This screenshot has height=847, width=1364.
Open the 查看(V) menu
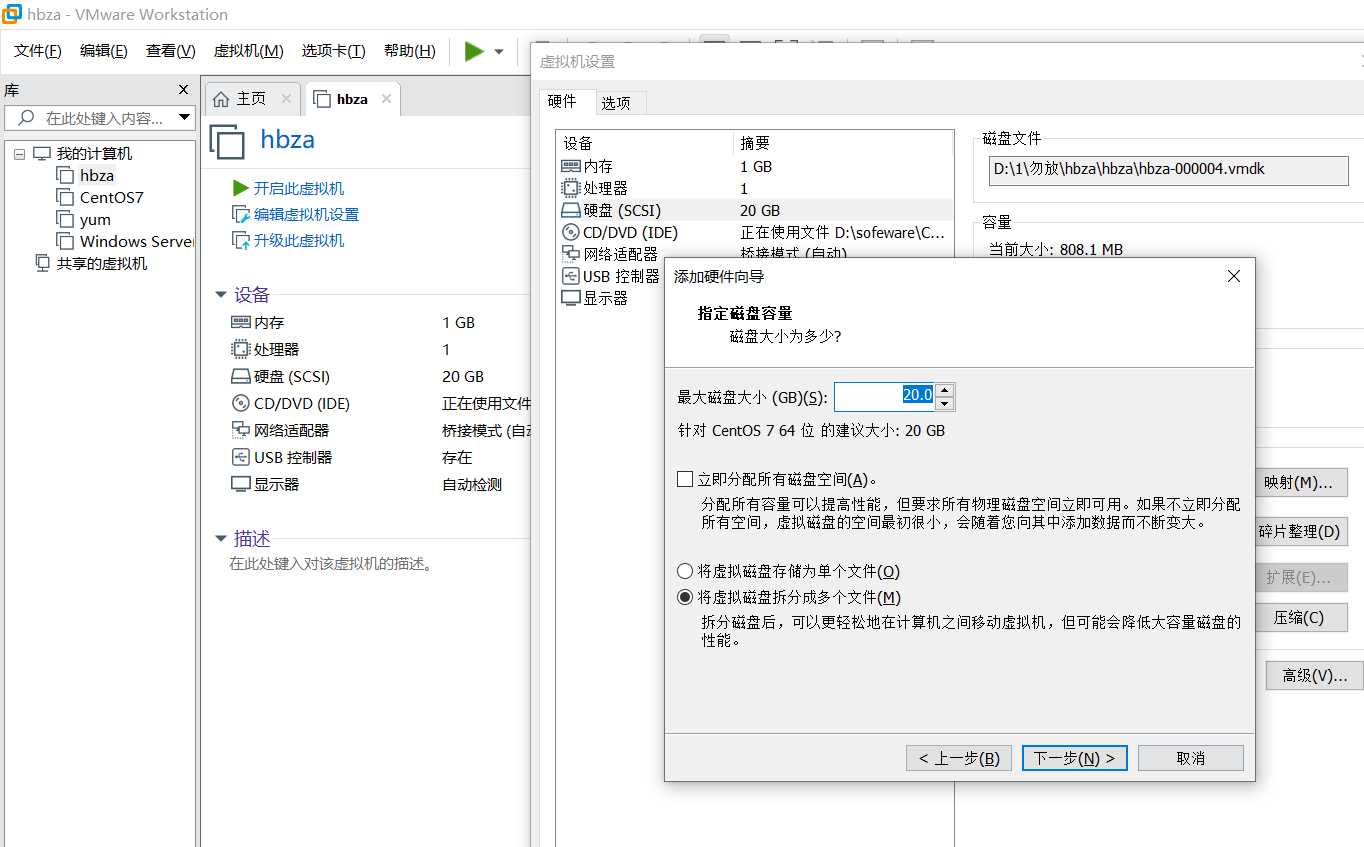170,51
